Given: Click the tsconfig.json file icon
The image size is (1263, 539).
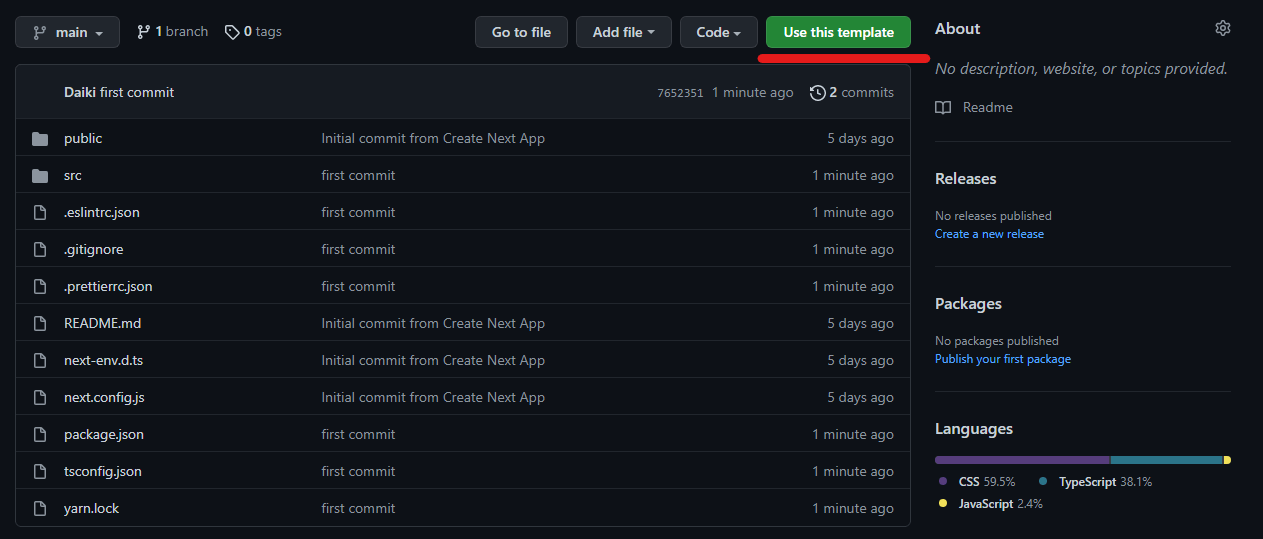Looking at the screenshot, I should [40, 471].
